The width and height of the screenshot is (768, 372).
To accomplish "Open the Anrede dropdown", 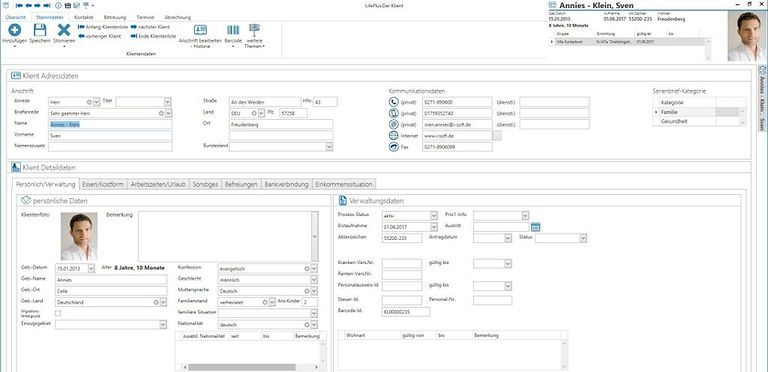I will tap(97, 102).
